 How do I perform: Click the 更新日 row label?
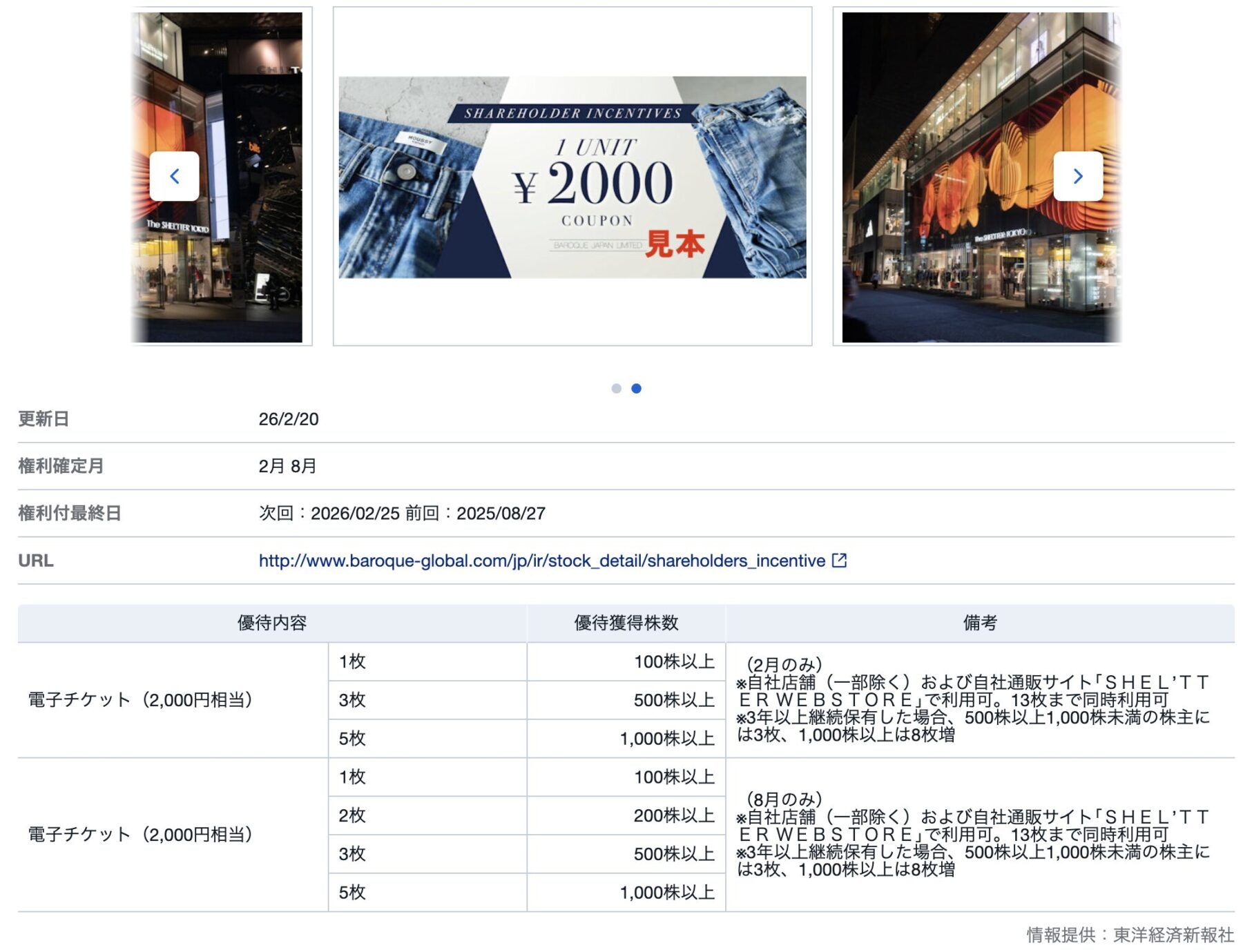44,419
